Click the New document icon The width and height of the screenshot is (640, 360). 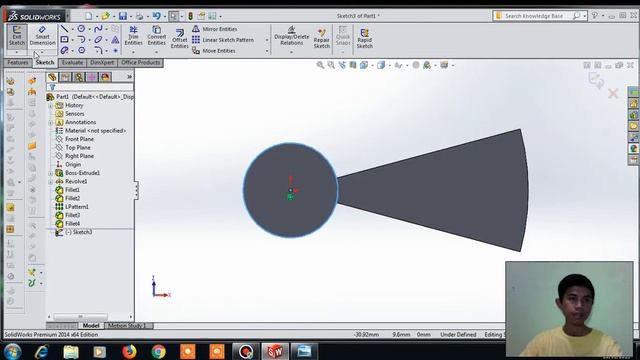88,16
